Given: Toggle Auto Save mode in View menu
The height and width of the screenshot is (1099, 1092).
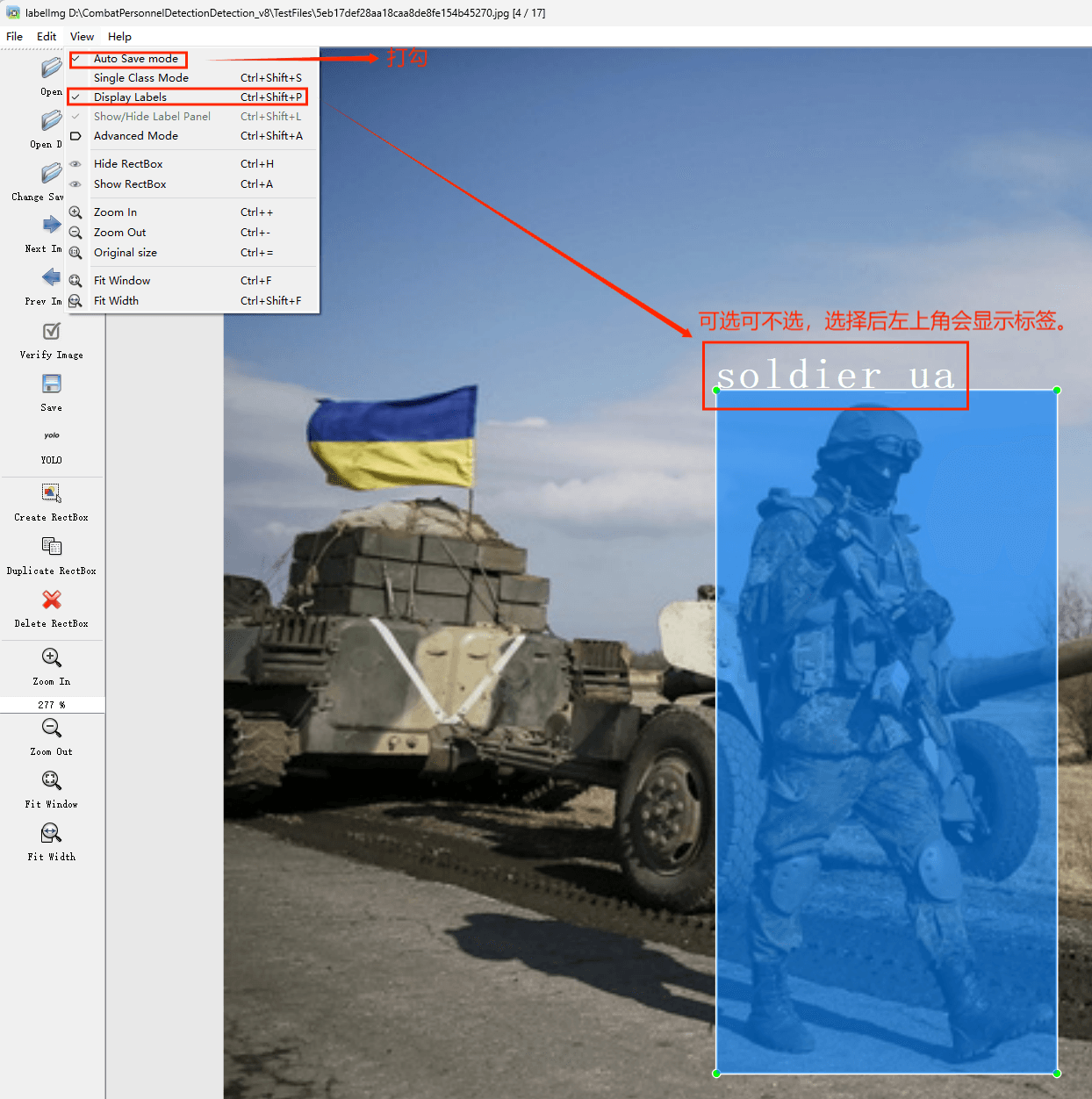Looking at the screenshot, I should click(x=136, y=59).
